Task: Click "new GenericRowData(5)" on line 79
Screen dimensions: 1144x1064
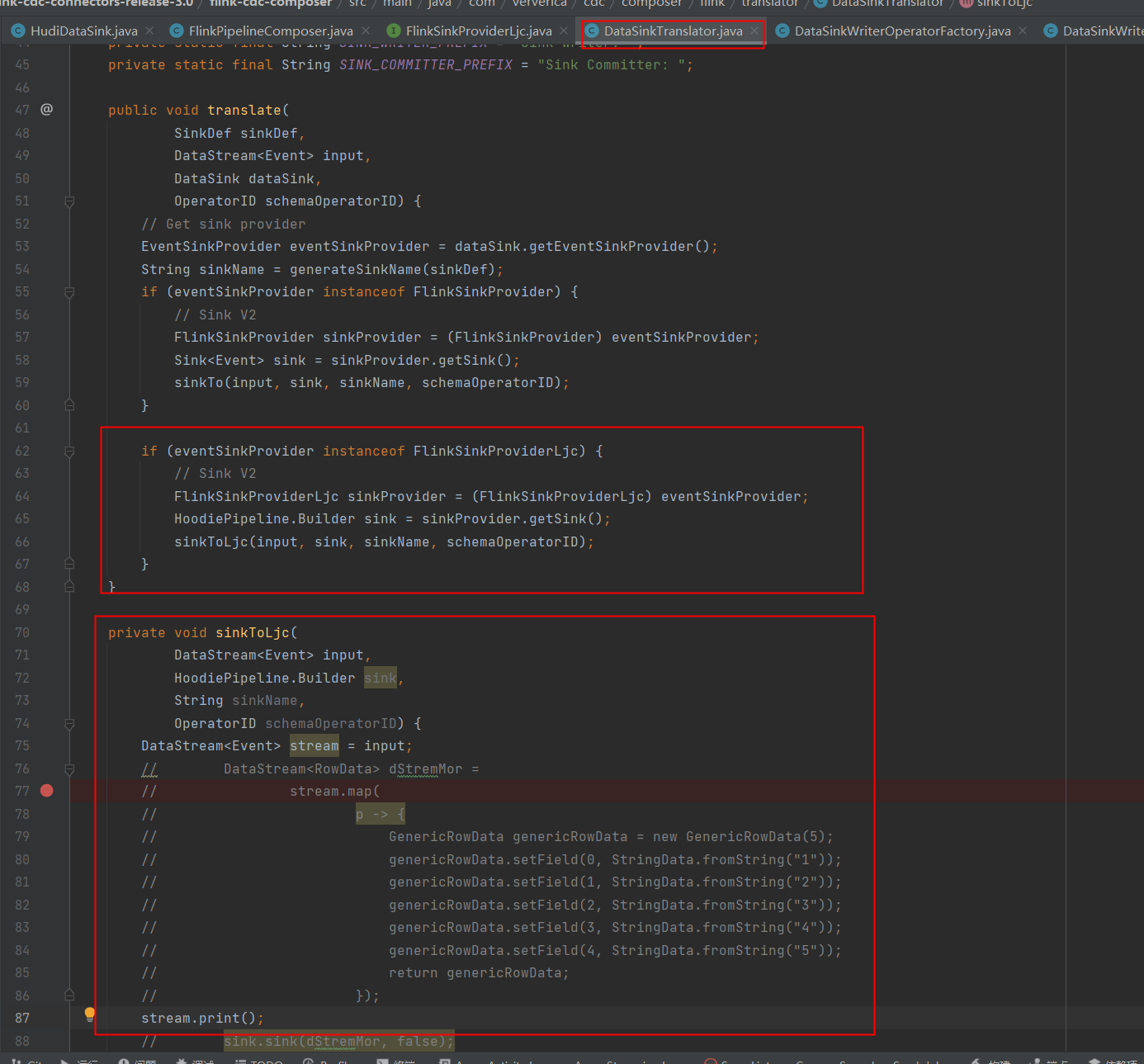Action: 739,836
